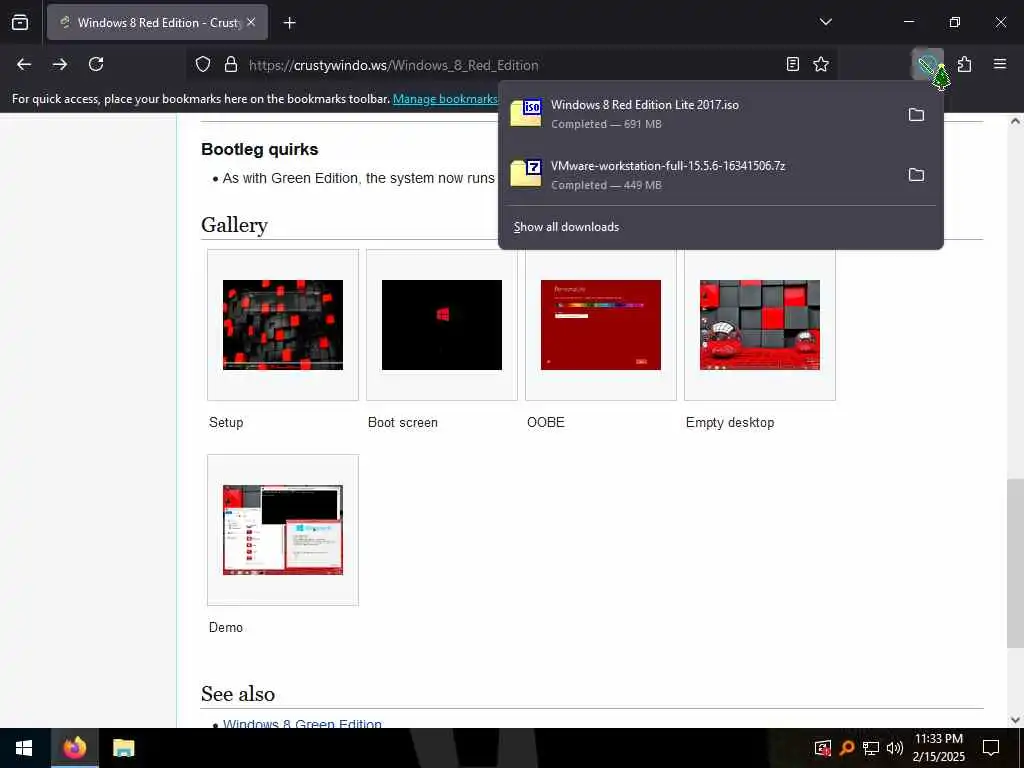This screenshot has width=1024, height=768.
Task: Click the scrollbar up arrow
Action: click(x=1015, y=121)
